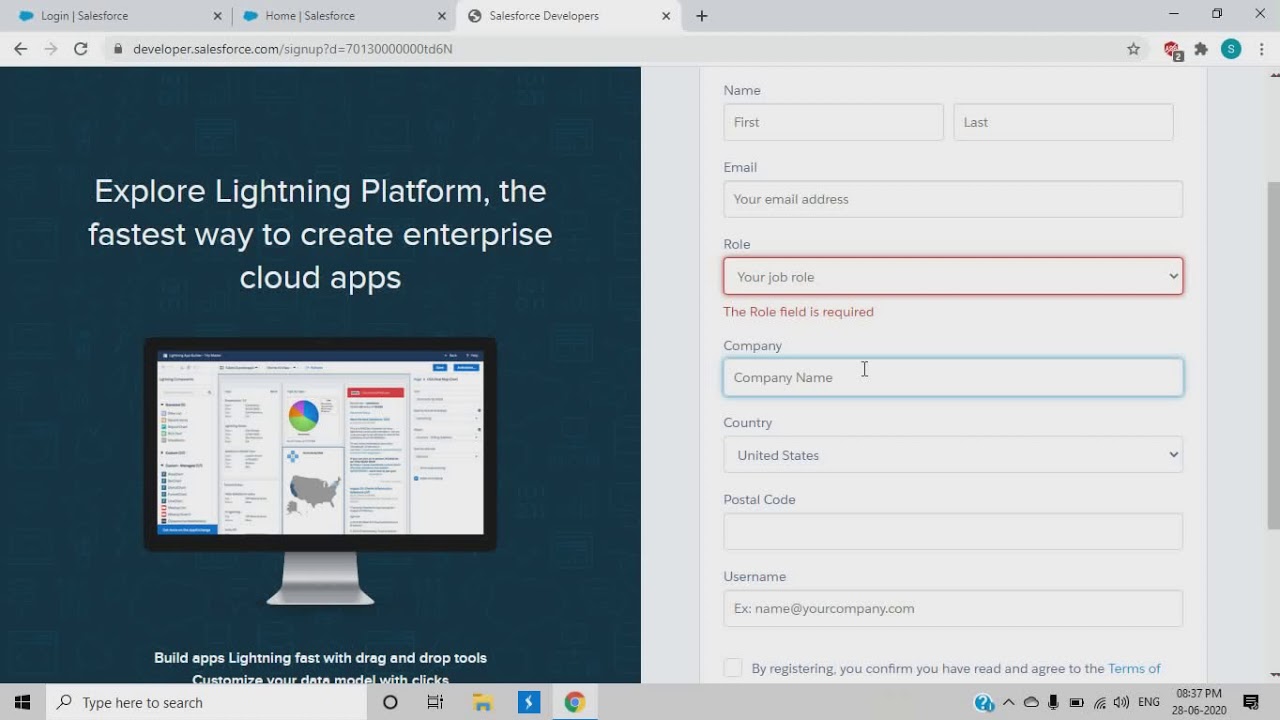Open a new tab with plus icon
Screen dimensions: 1280x720
[702, 16]
